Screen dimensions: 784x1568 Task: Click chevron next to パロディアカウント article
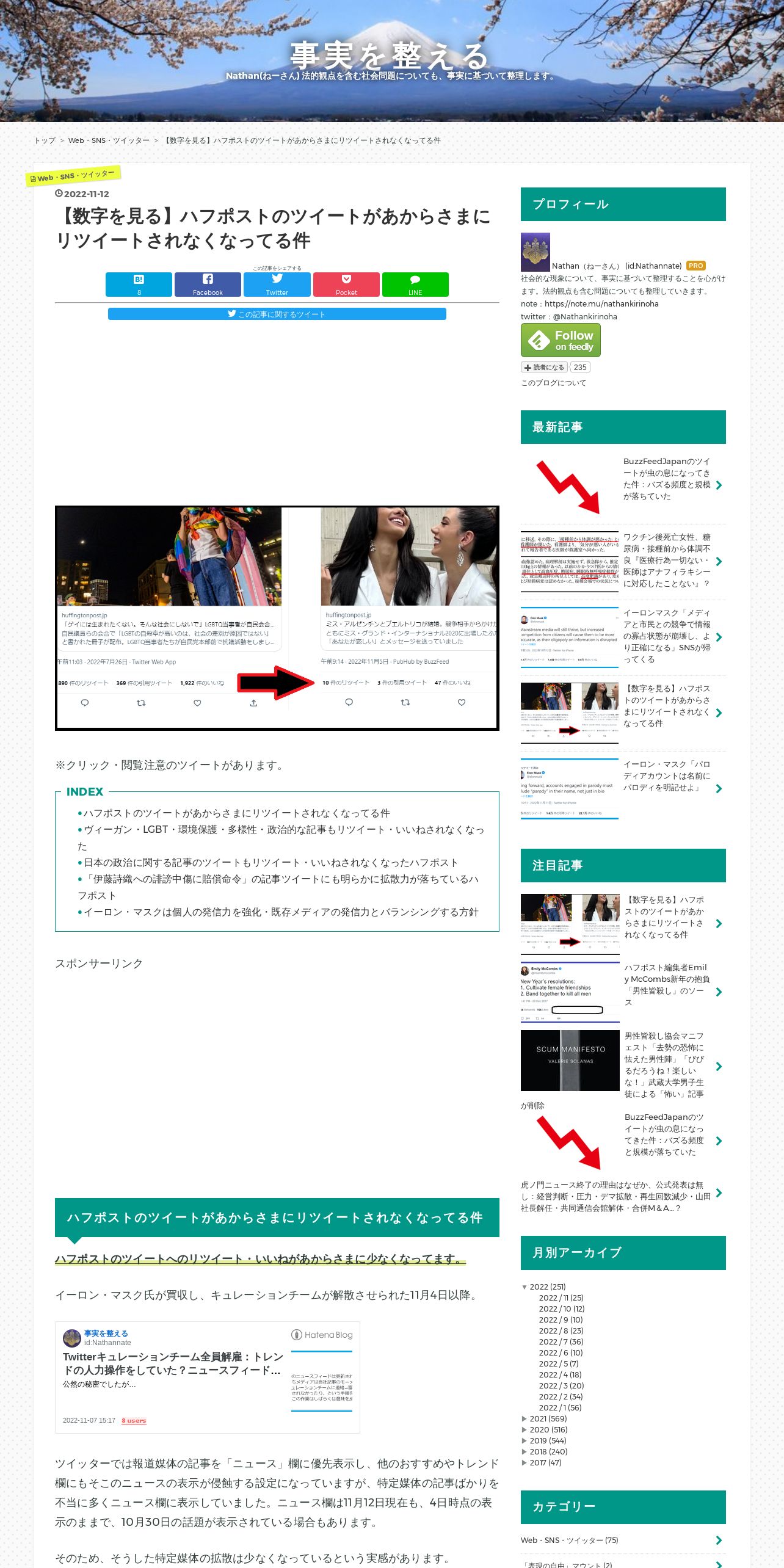pos(719,789)
